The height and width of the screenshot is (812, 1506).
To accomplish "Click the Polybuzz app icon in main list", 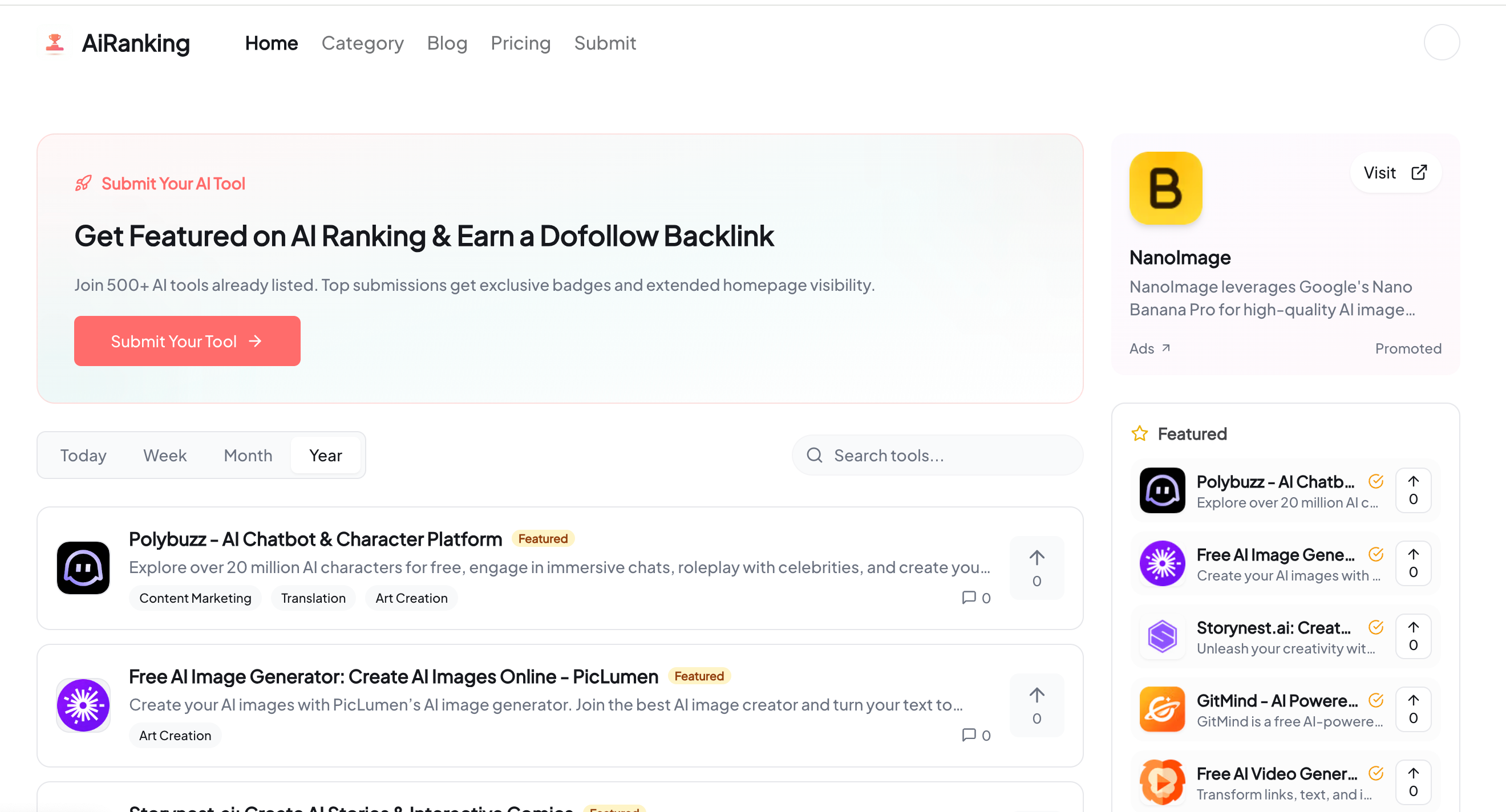I will 83,567.
